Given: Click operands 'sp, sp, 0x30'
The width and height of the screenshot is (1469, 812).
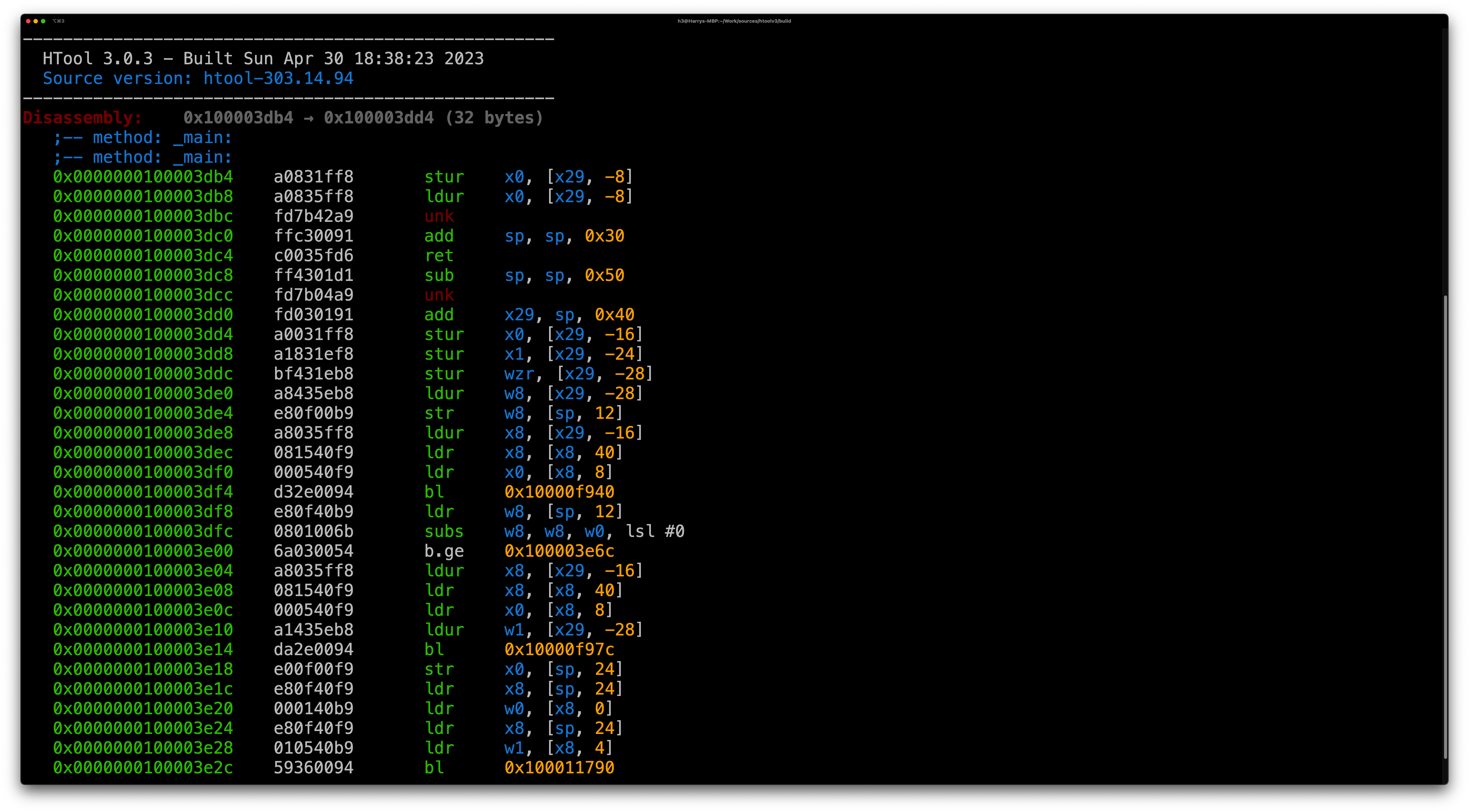Looking at the screenshot, I should tap(565, 236).
